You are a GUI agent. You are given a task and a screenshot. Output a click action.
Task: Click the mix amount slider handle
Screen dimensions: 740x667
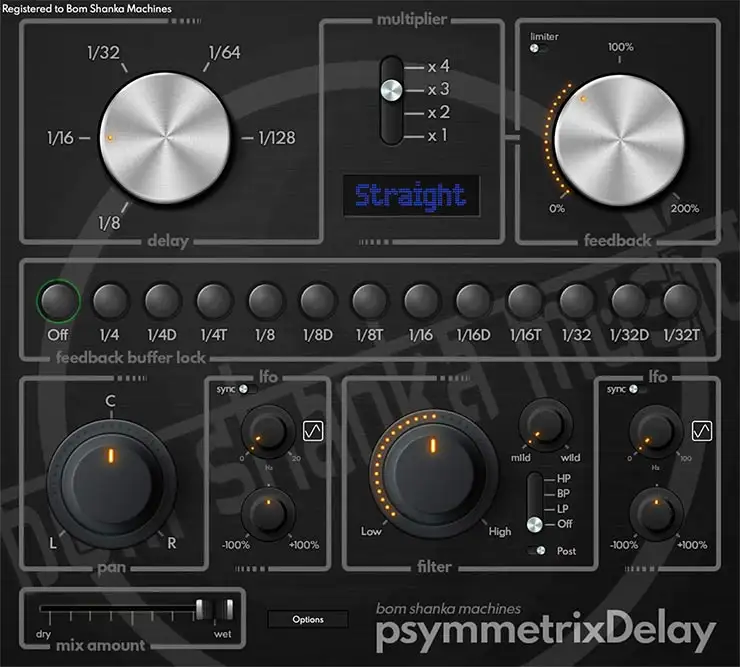[215, 610]
